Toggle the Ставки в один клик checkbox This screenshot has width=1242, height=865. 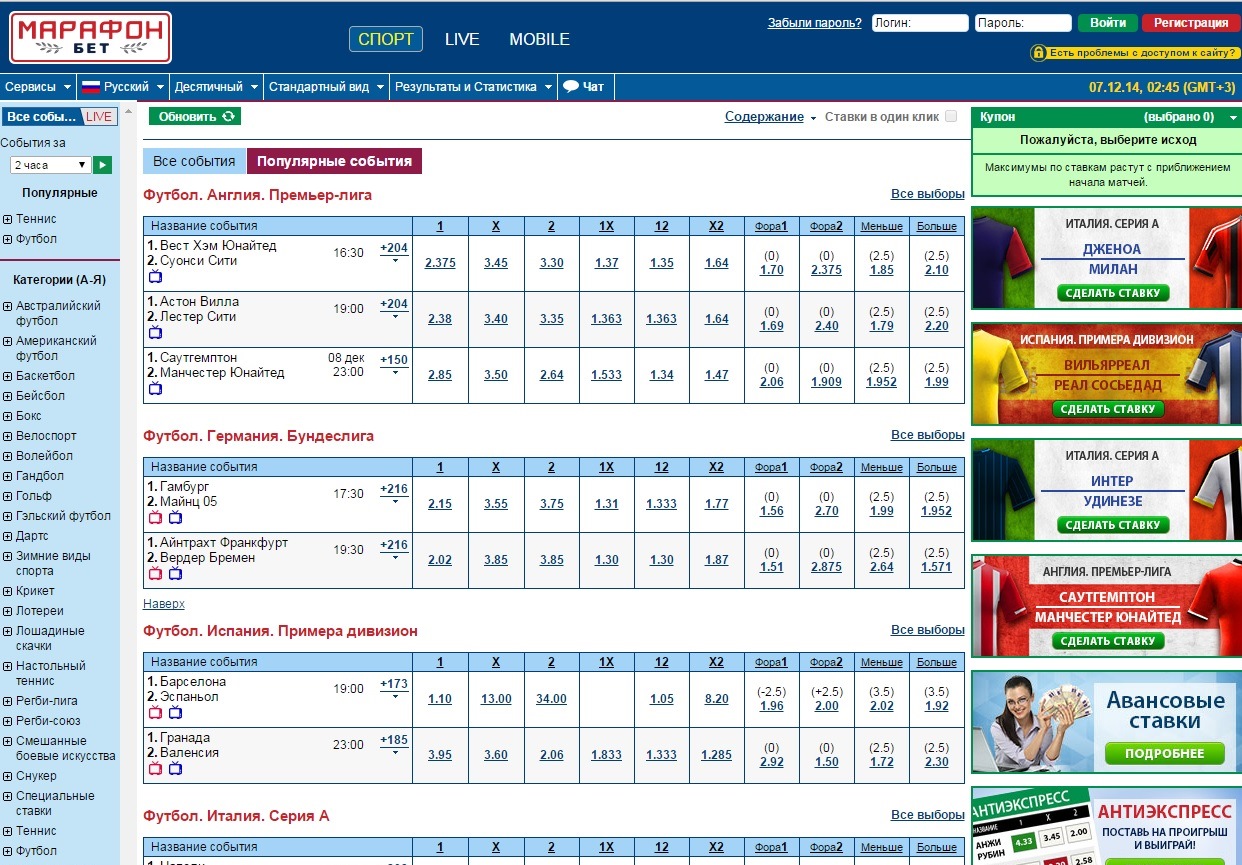pos(951,116)
